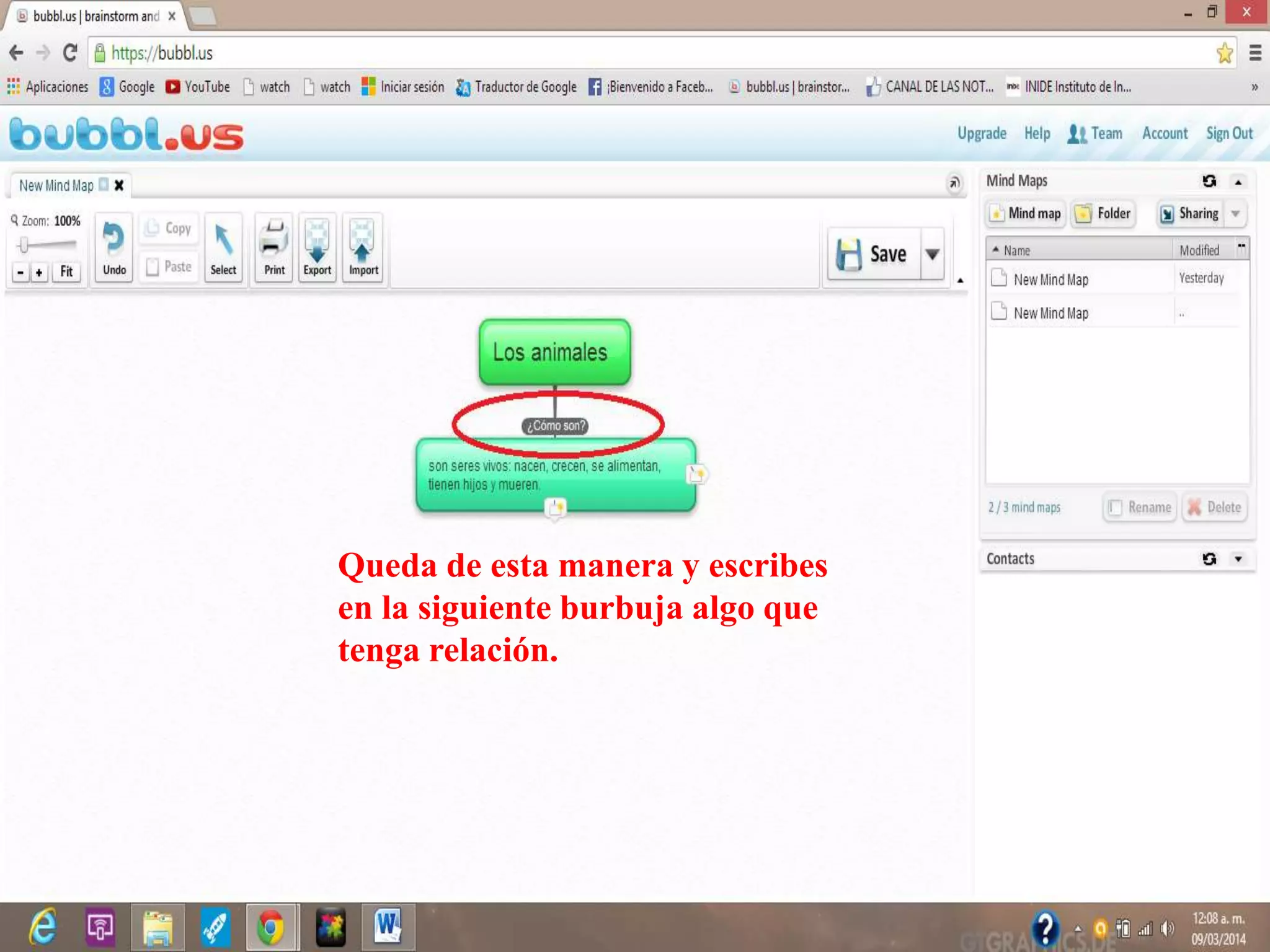The height and width of the screenshot is (952, 1270).
Task: Switch to the New Mind Map tab
Action: click(56, 186)
